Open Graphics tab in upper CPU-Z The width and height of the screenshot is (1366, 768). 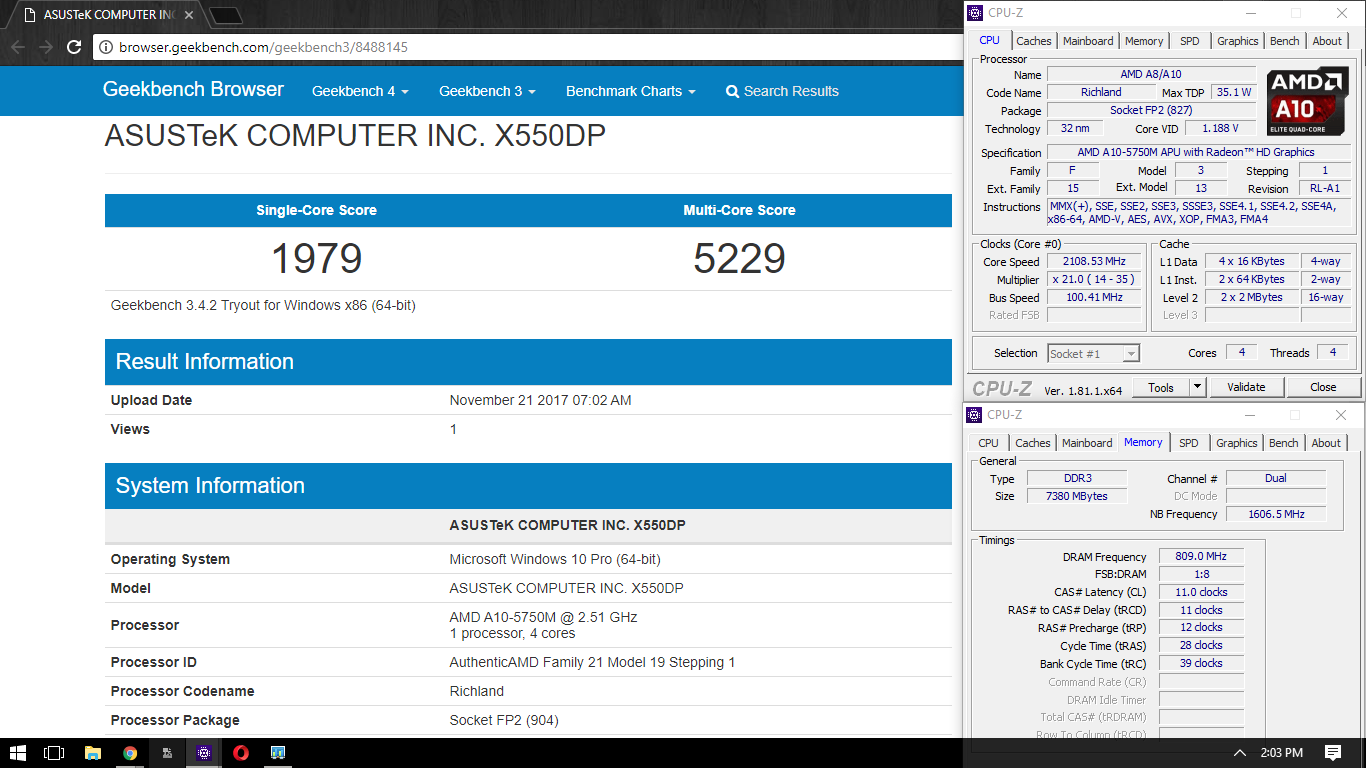[x=1237, y=41]
